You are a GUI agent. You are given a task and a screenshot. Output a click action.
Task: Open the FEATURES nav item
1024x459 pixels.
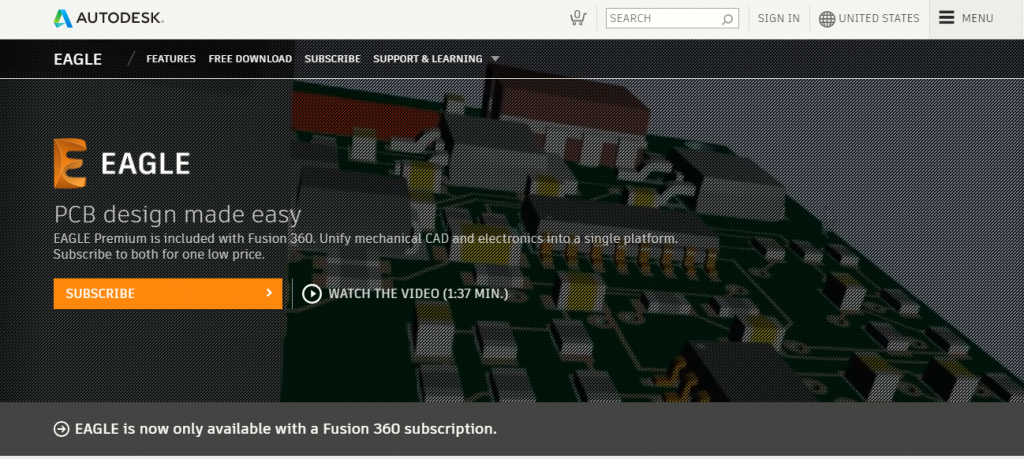click(171, 59)
